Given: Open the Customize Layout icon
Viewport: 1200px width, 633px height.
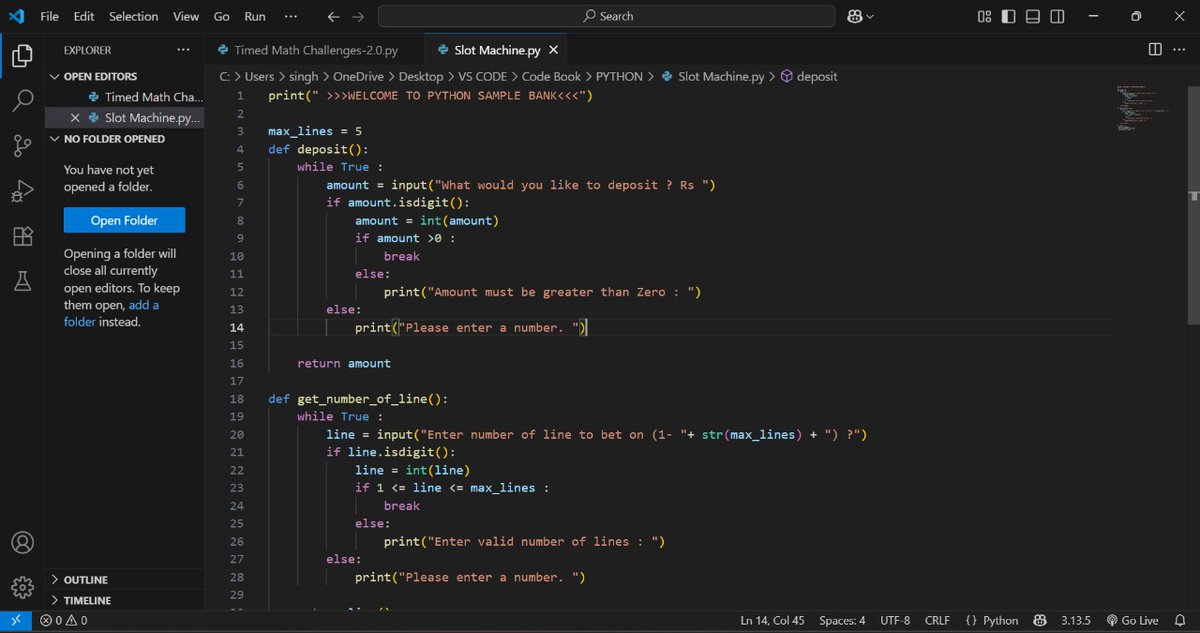Looking at the screenshot, I should click(x=984, y=16).
